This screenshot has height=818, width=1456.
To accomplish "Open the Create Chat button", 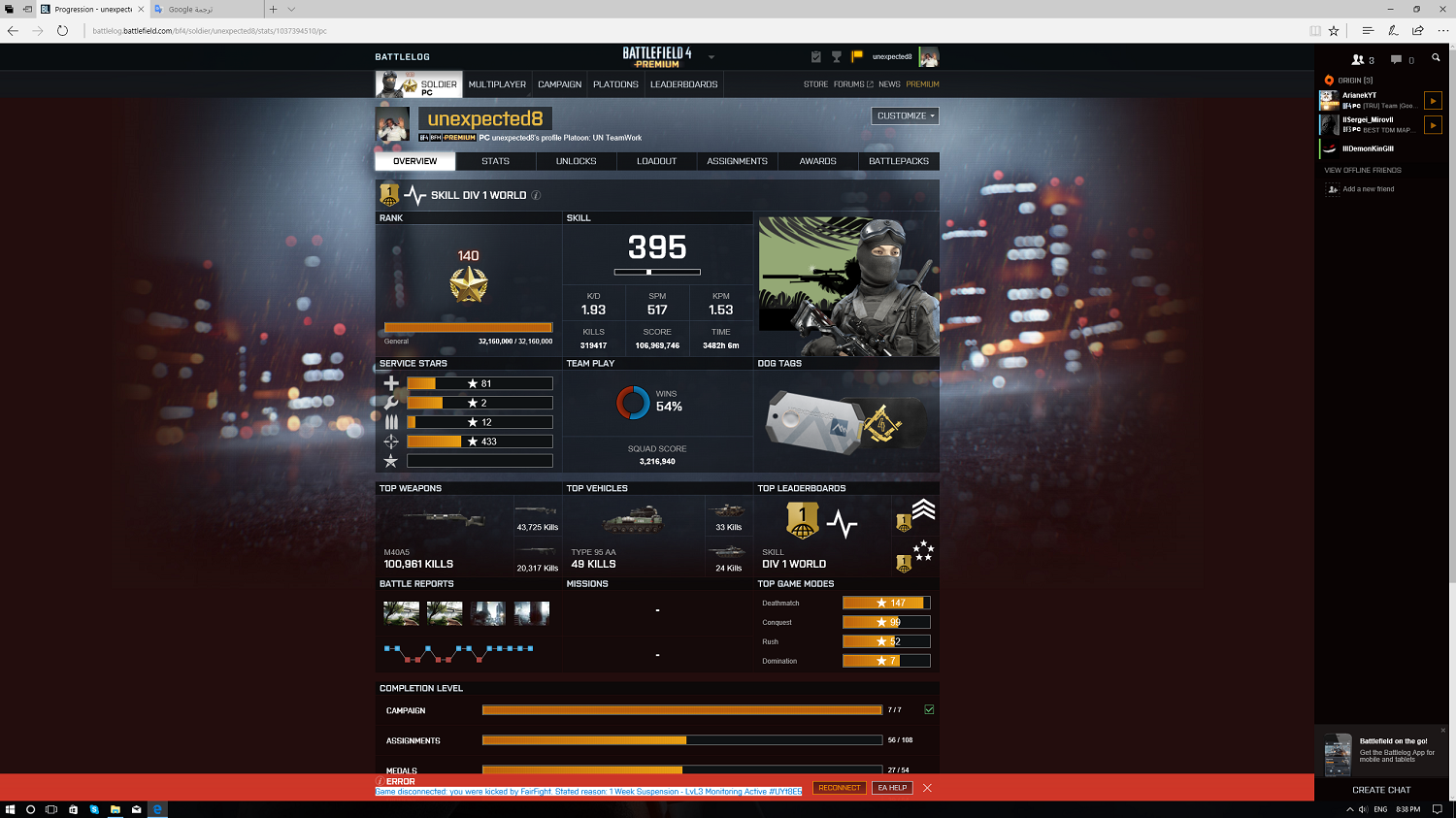I will pyautogui.click(x=1381, y=790).
